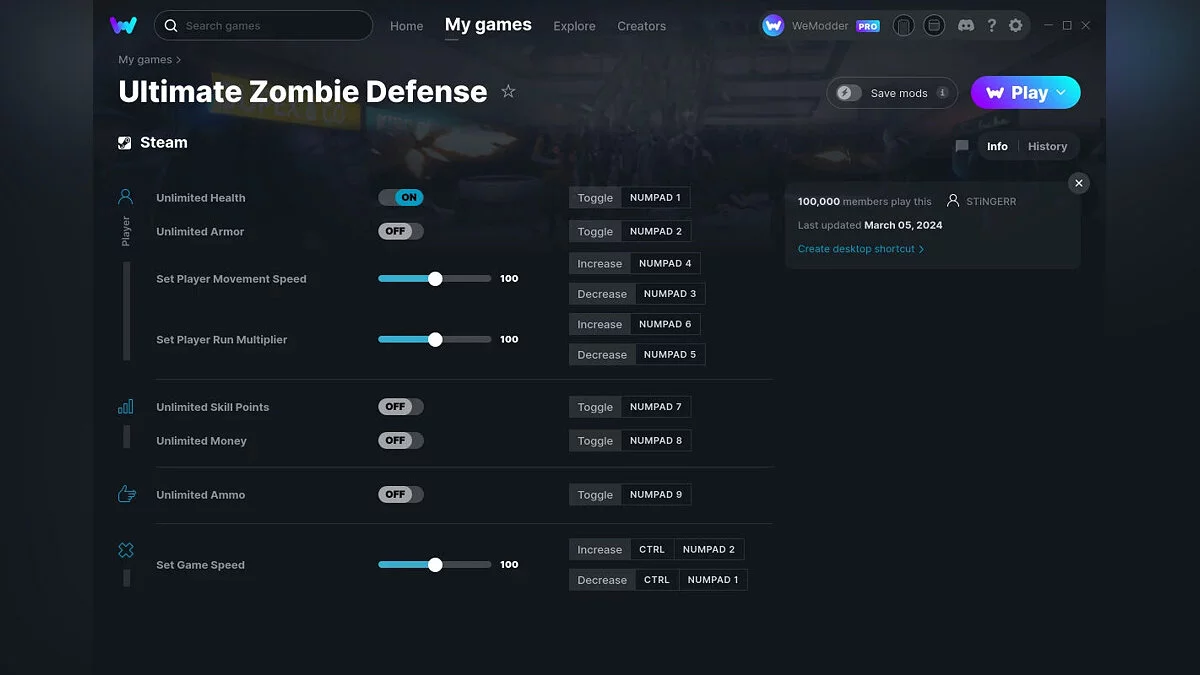Open the settings gear icon
Viewport: 1200px width, 675px height.
pyautogui.click(x=1016, y=25)
